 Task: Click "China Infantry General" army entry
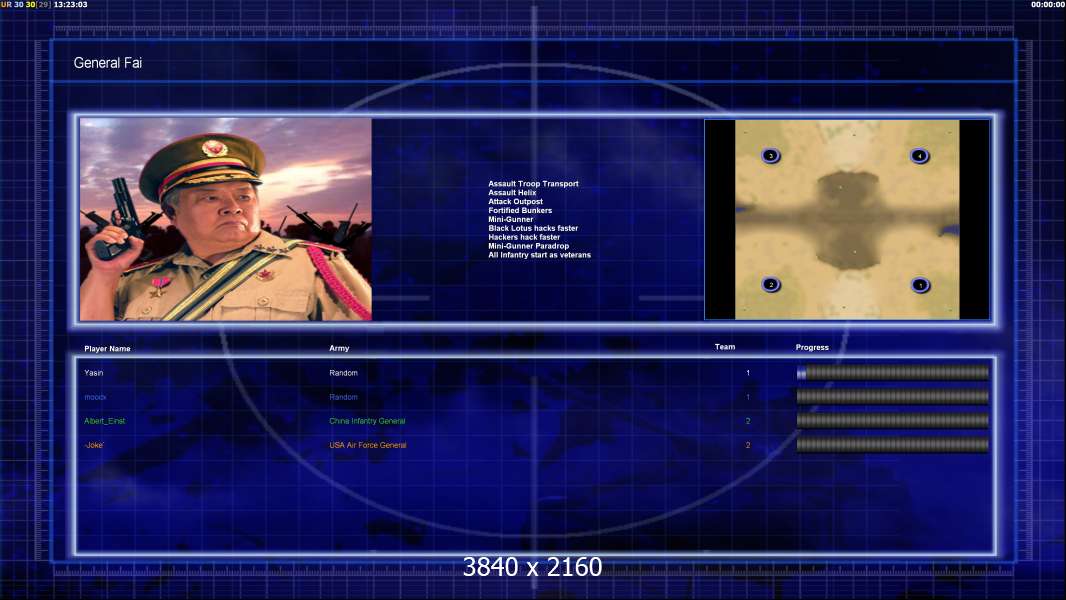pos(367,421)
